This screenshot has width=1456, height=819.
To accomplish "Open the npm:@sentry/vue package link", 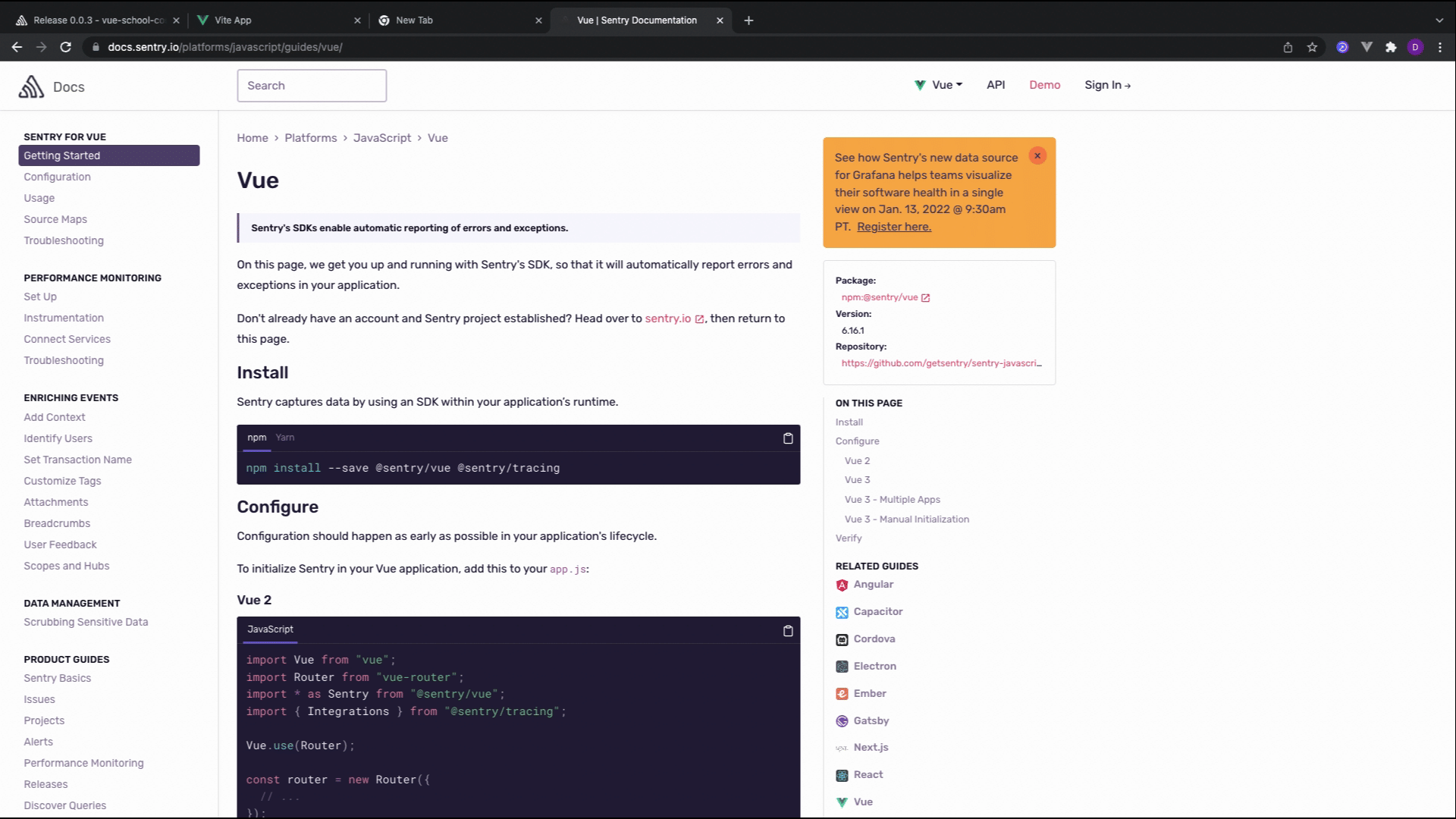I will coord(885,297).
